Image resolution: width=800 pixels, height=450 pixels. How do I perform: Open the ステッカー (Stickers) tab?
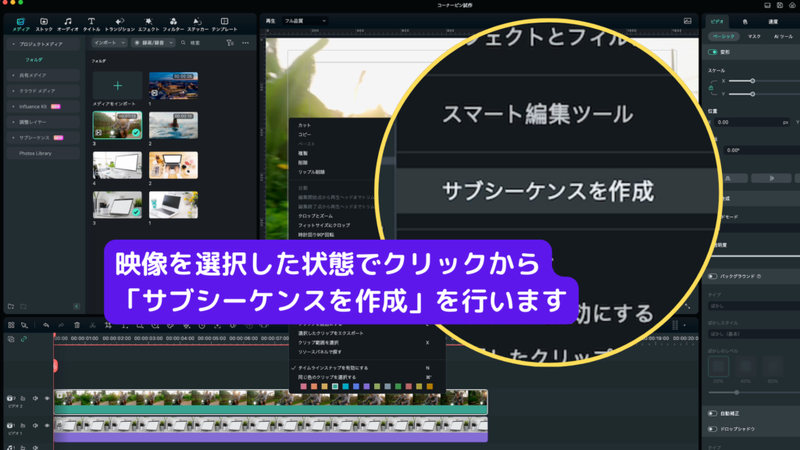pyautogui.click(x=197, y=24)
